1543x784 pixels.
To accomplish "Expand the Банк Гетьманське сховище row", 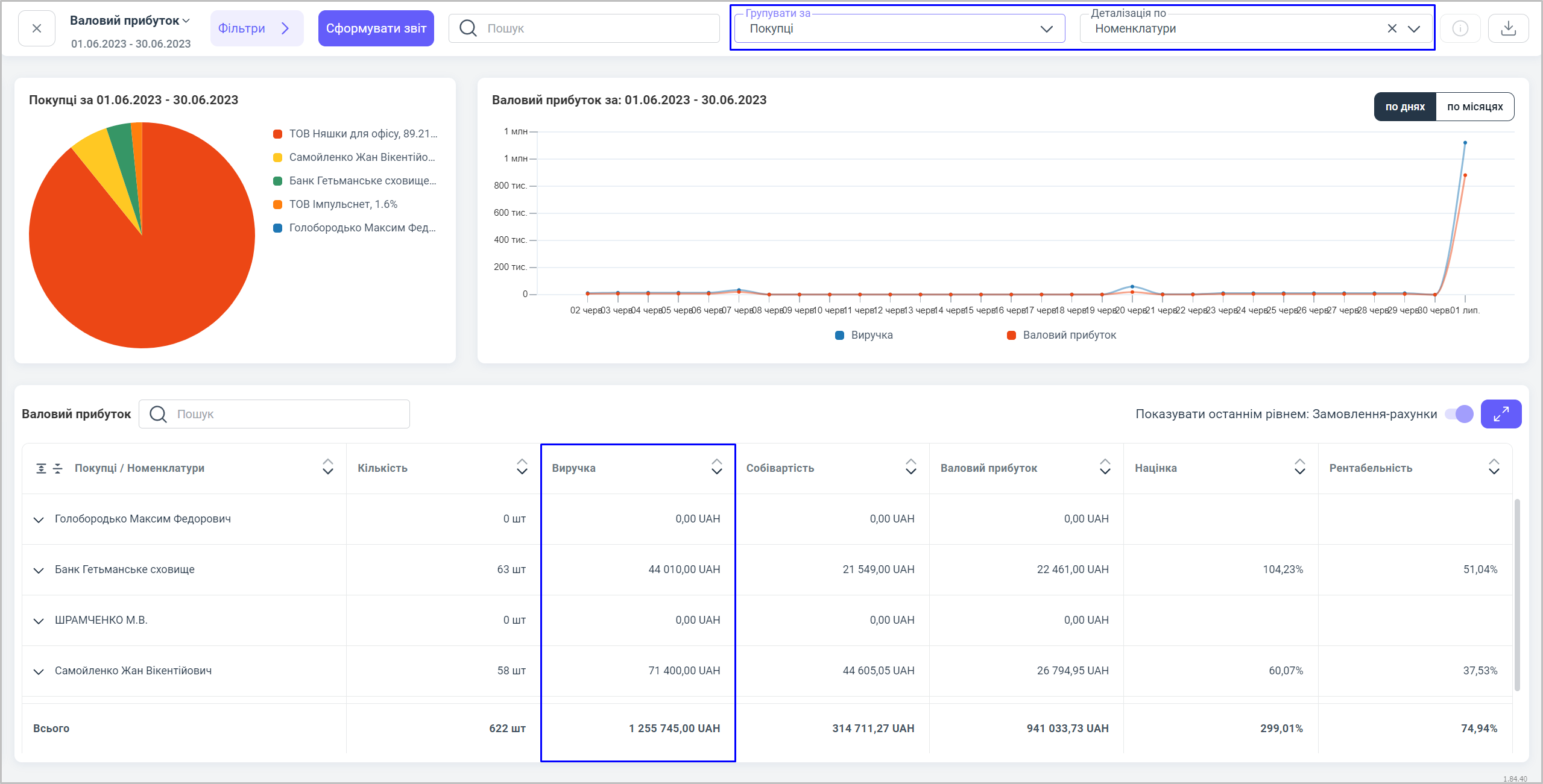I will tap(39, 570).
